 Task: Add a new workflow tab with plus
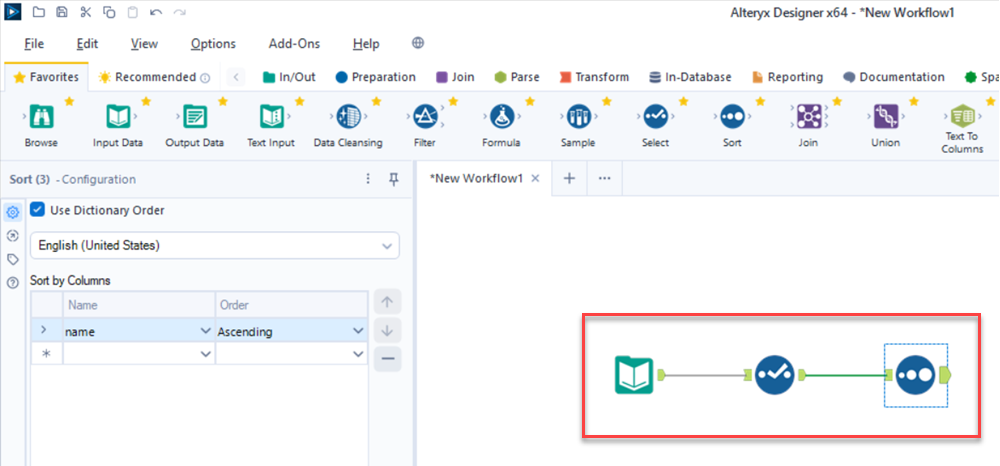(569, 178)
